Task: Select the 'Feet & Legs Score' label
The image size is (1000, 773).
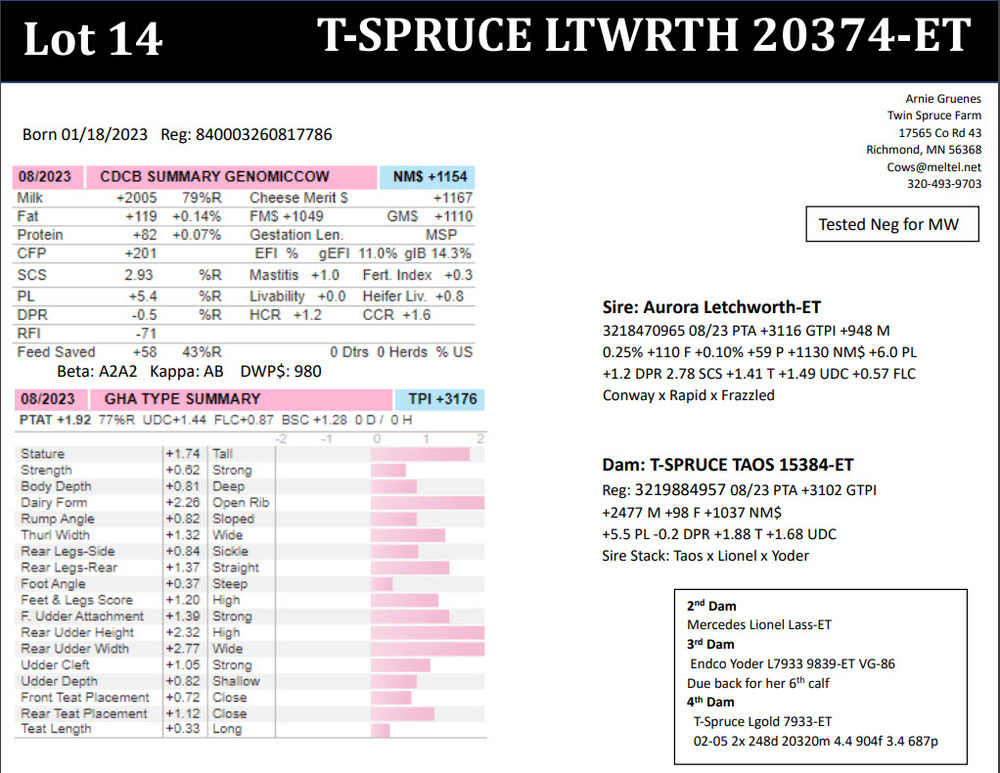Action: point(77,600)
